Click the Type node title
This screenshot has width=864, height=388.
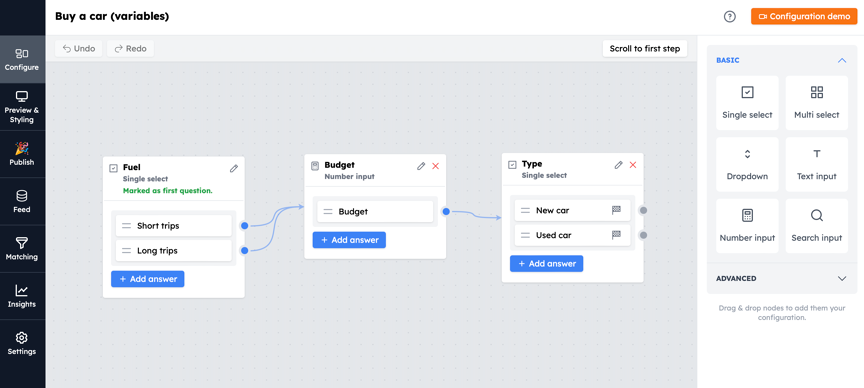coord(532,164)
